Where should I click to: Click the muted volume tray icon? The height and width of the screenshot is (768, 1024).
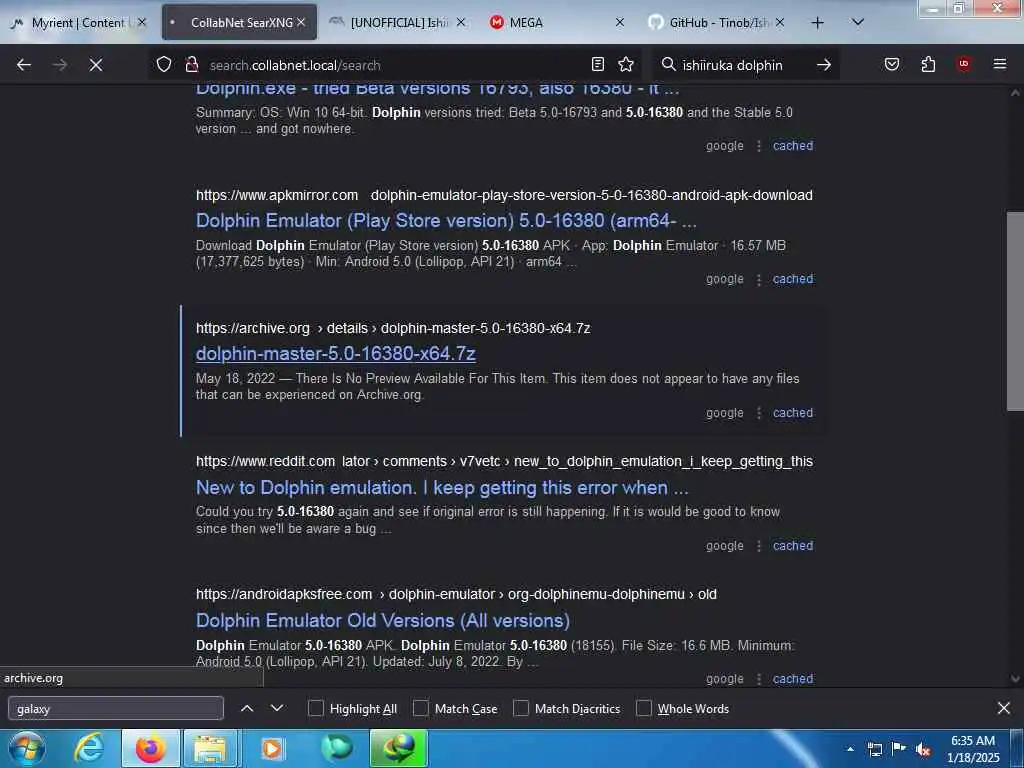[x=923, y=749]
